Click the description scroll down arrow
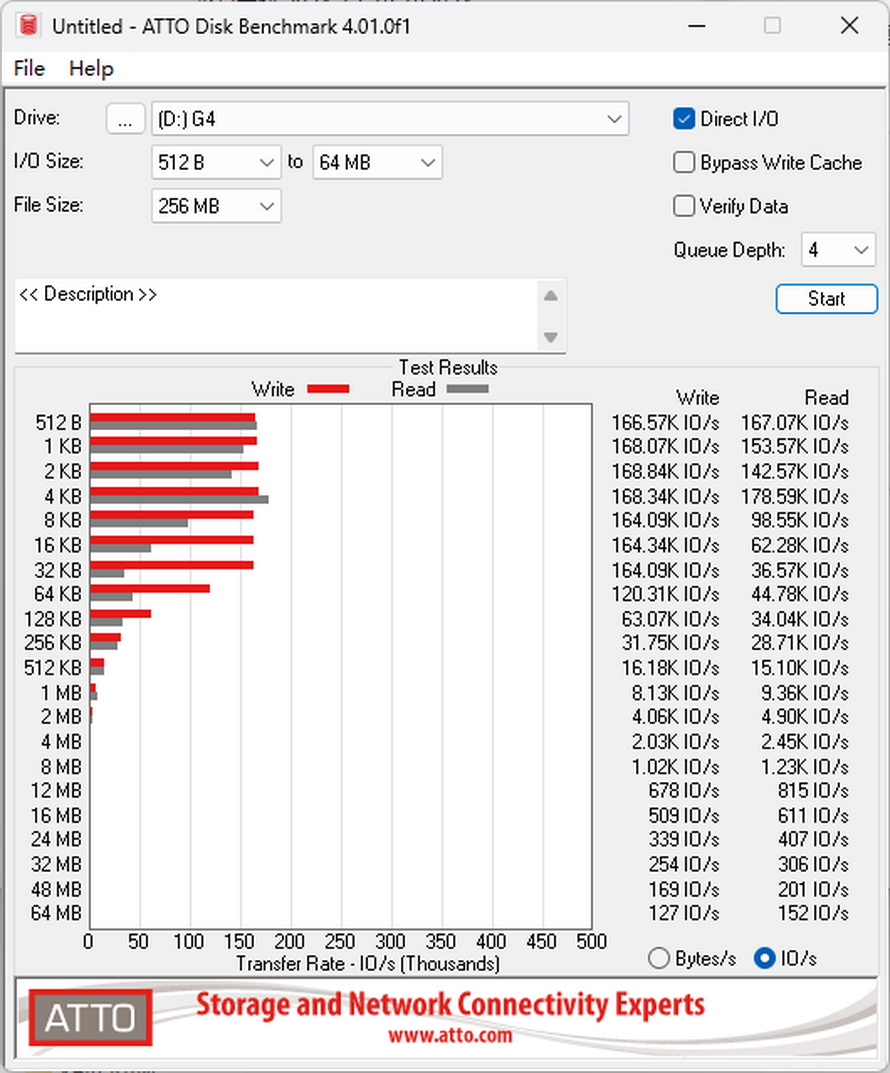Viewport: 890px width, 1073px height. [x=551, y=337]
